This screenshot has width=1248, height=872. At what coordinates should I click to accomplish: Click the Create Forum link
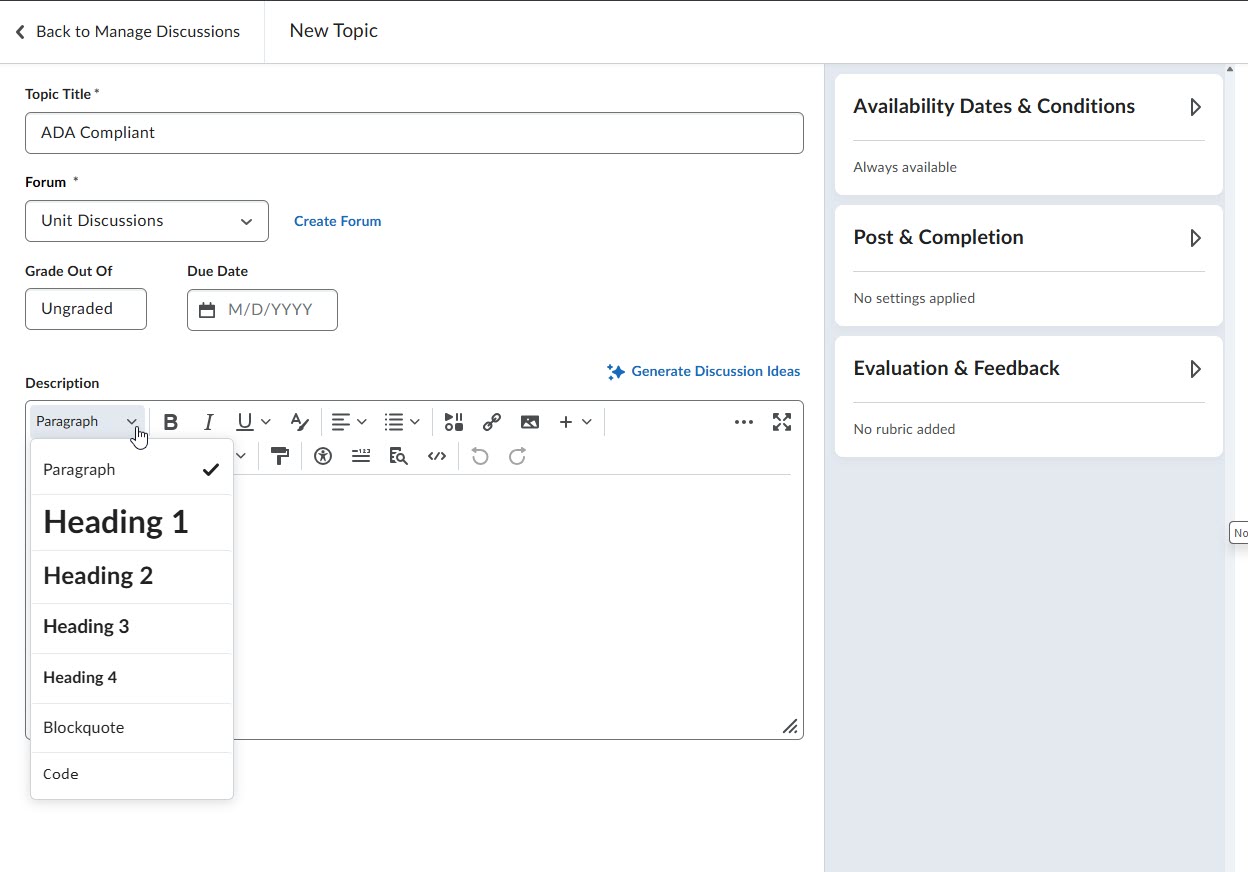click(x=337, y=221)
